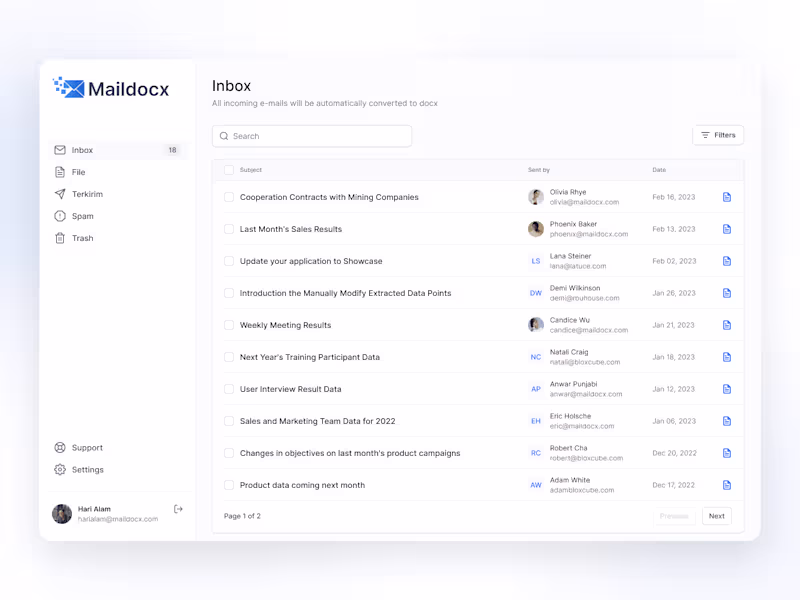Click the logout icon next to Hari Alam
Viewport: 800px width, 600px height.
[x=178, y=508]
